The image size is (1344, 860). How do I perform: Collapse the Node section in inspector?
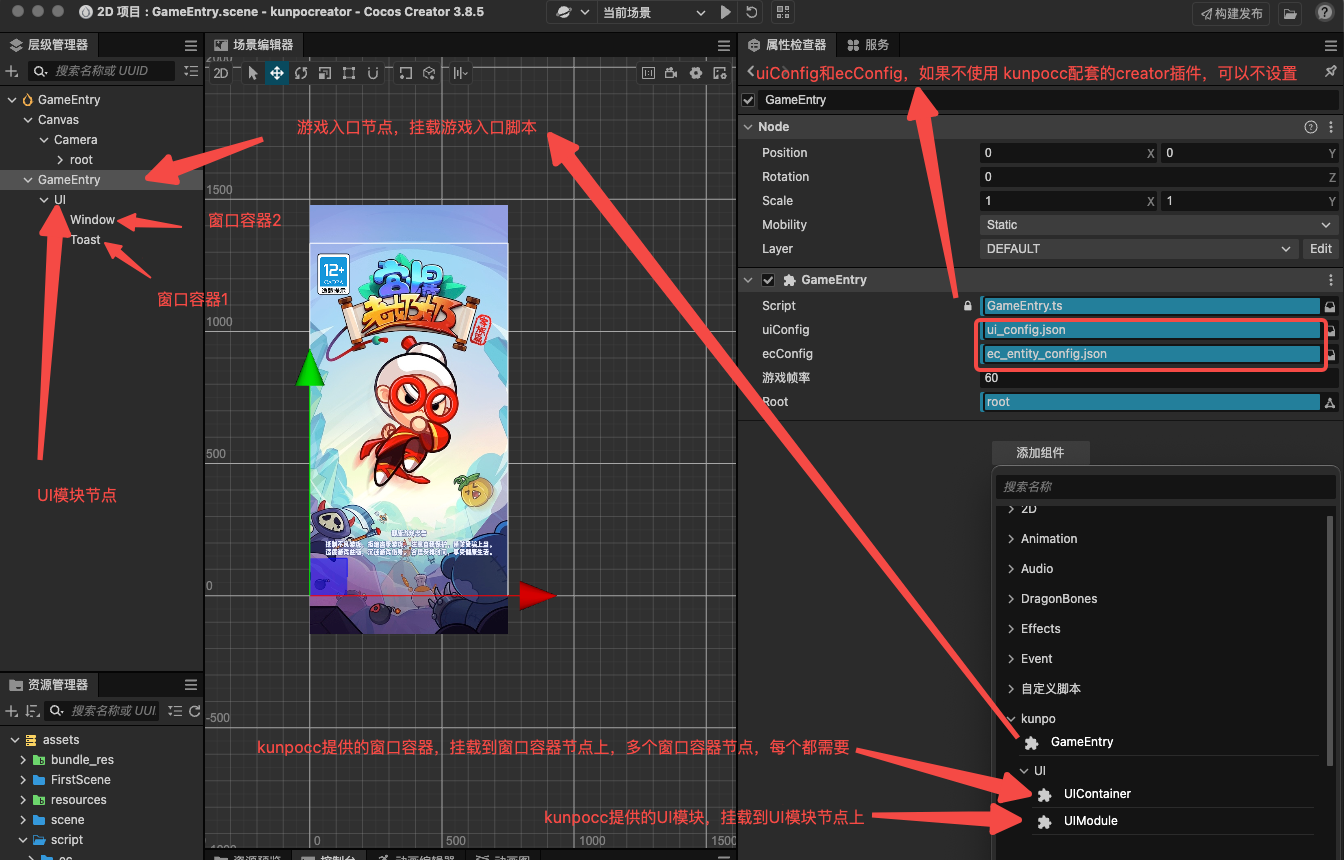tap(748, 127)
